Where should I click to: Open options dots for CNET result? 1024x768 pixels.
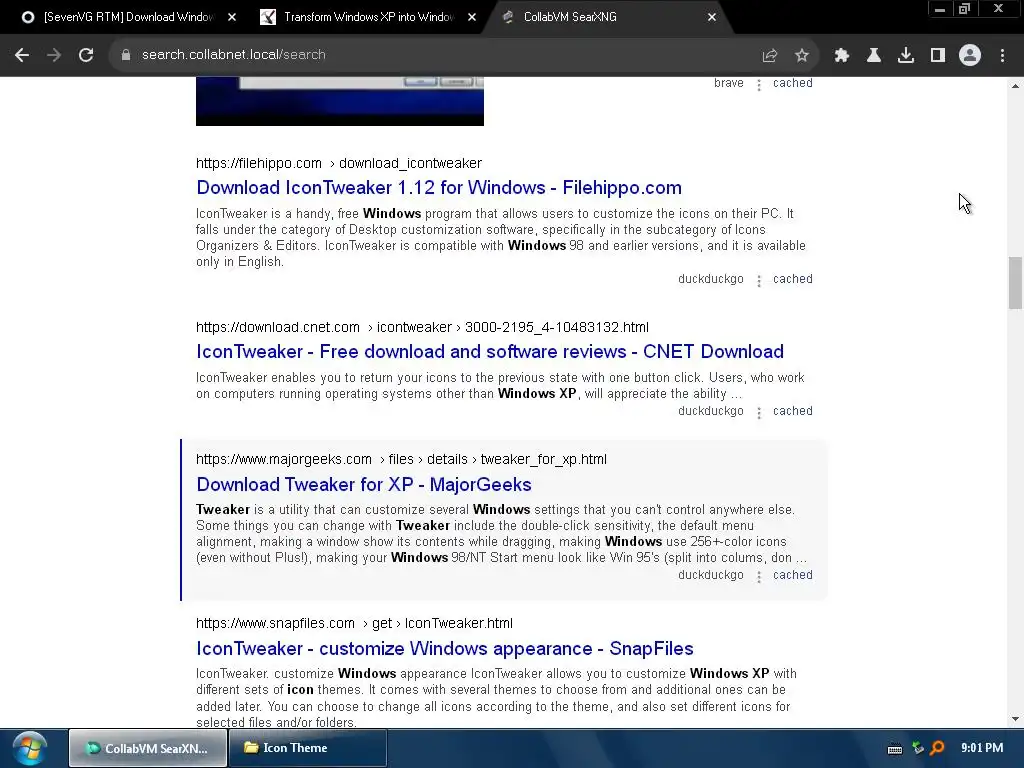coord(759,413)
